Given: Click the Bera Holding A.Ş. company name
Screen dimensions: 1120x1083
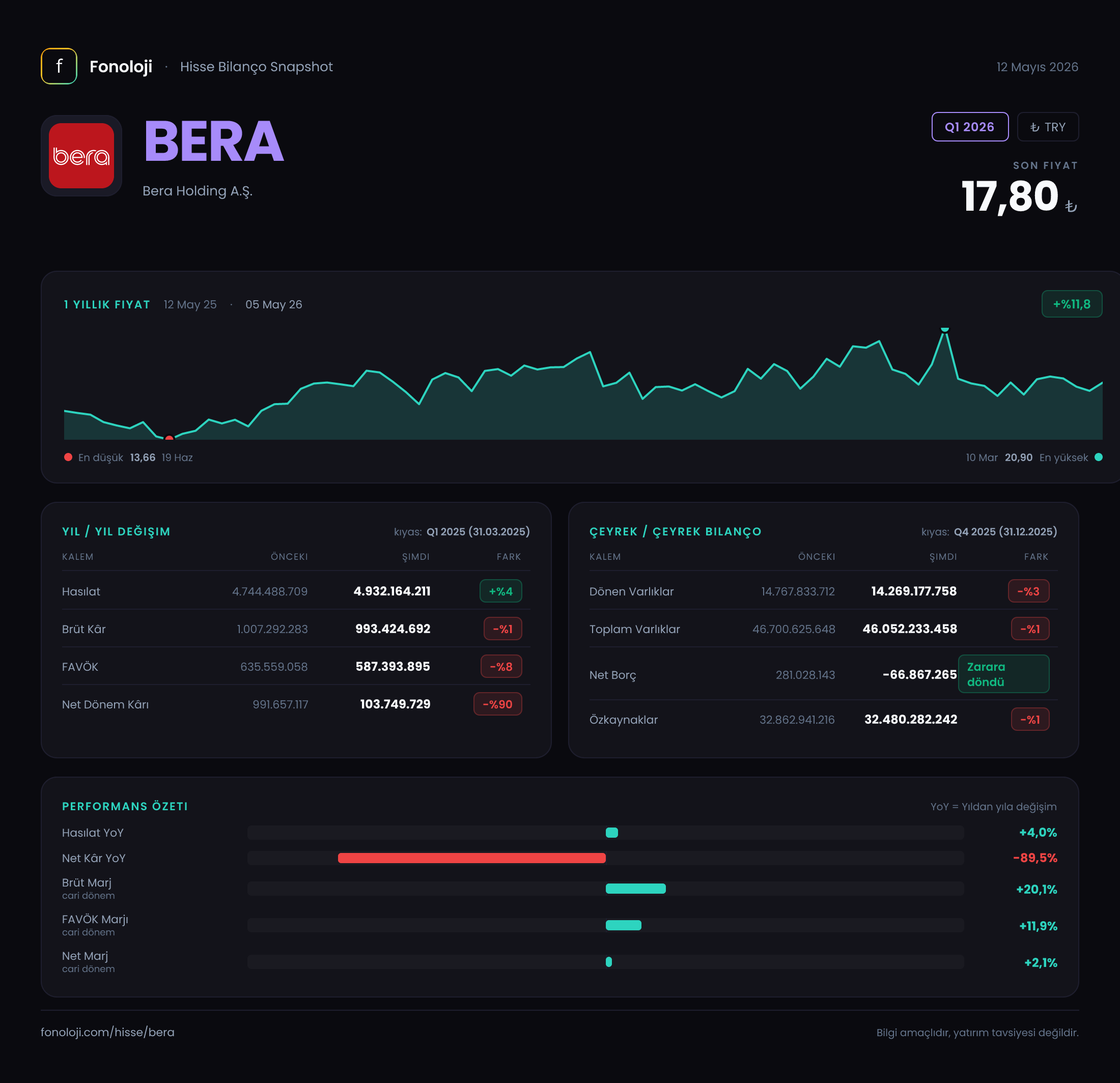Looking at the screenshot, I should click(x=197, y=191).
